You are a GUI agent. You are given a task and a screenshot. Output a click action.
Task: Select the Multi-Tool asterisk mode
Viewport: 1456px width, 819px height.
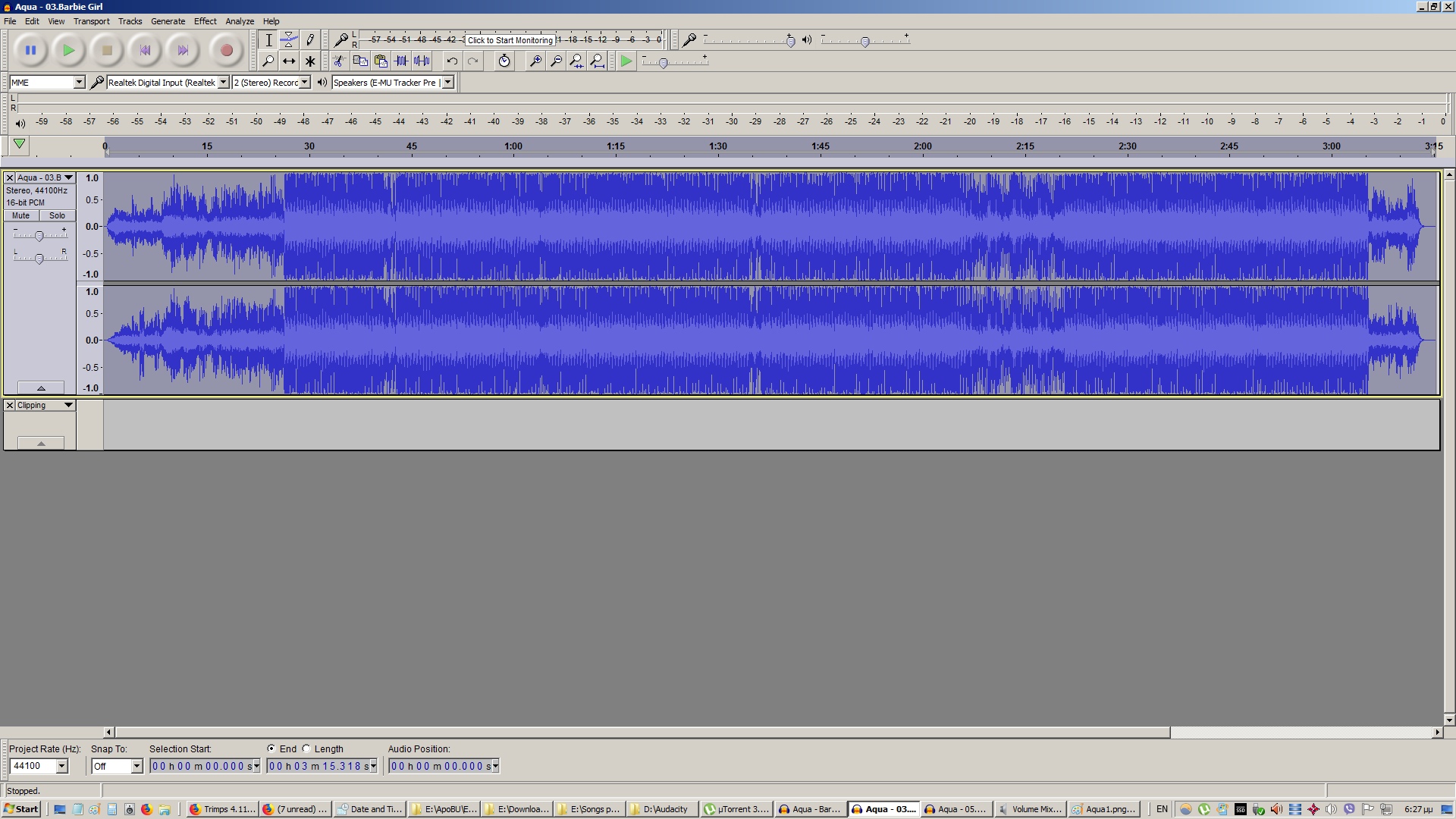tap(309, 61)
